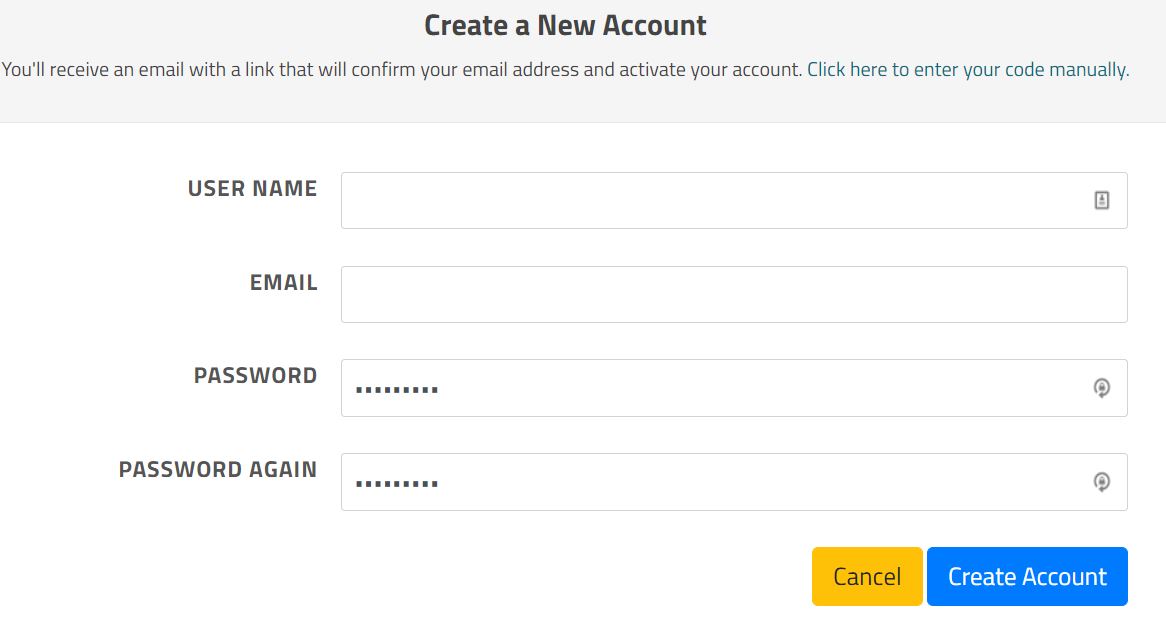Click the password manager icon in Password field

pyautogui.click(x=1101, y=388)
